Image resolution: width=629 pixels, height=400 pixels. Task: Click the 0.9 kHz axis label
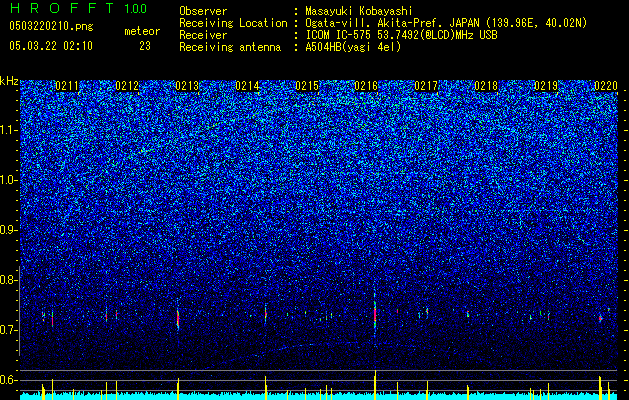(x=8, y=230)
